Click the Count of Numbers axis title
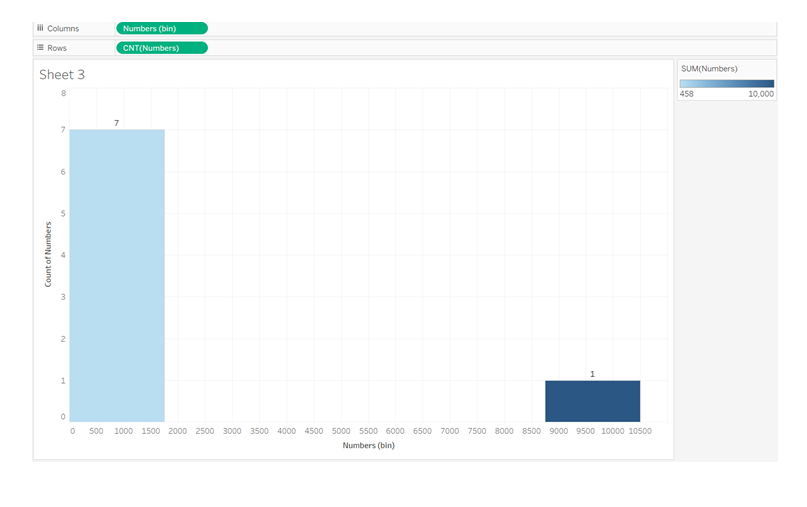This screenshot has width=807, height=507. (x=48, y=254)
